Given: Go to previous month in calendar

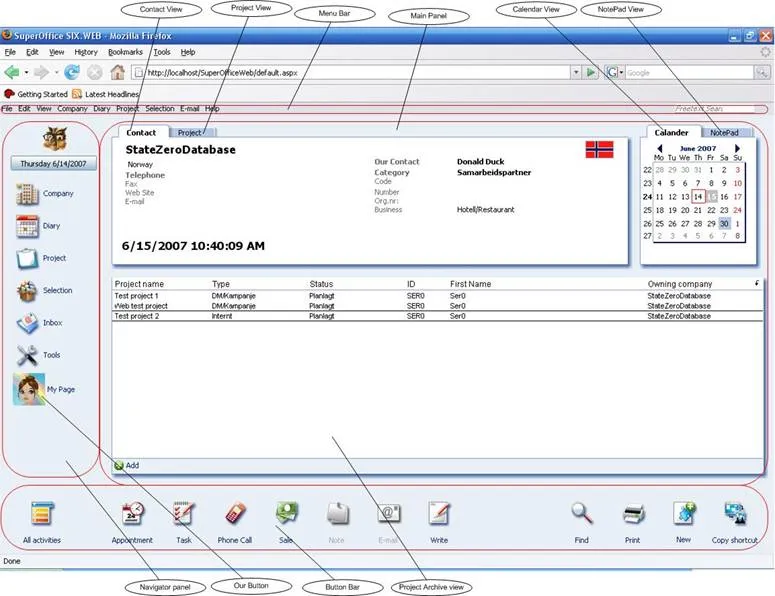Looking at the screenshot, I should click(x=660, y=148).
